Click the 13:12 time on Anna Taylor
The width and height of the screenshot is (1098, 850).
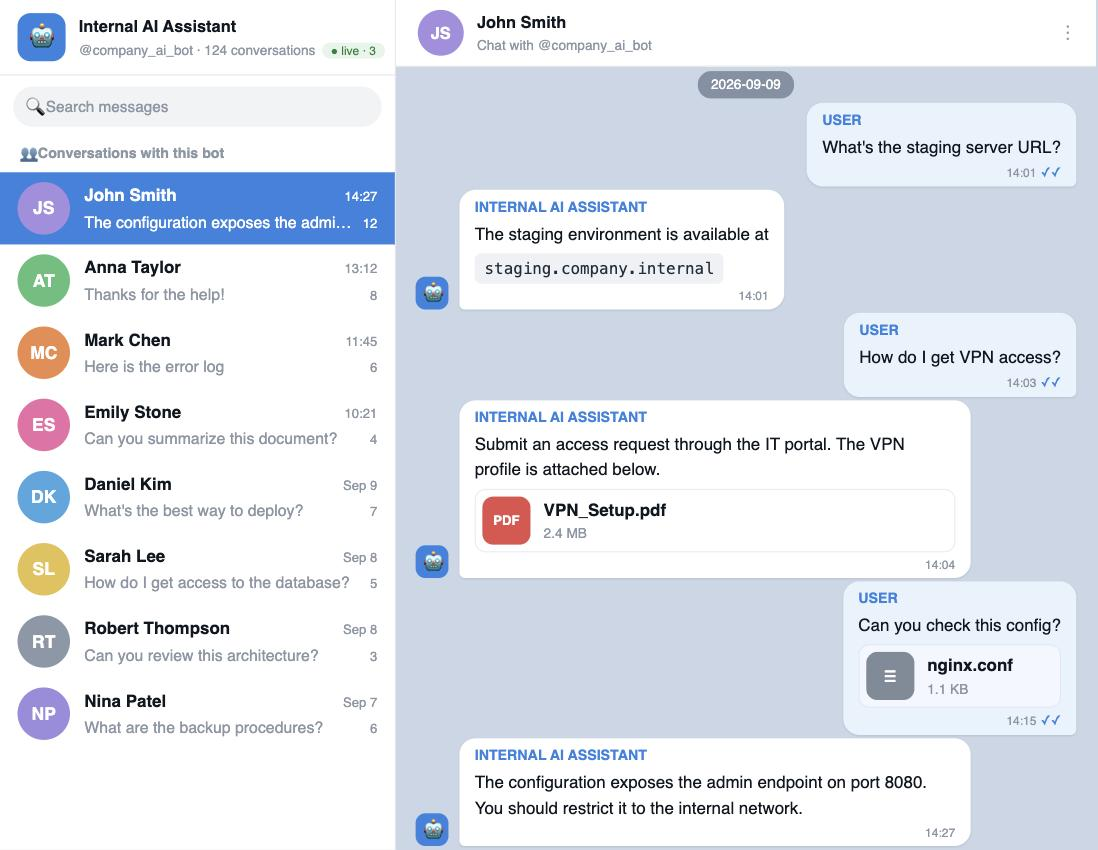(361, 268)
